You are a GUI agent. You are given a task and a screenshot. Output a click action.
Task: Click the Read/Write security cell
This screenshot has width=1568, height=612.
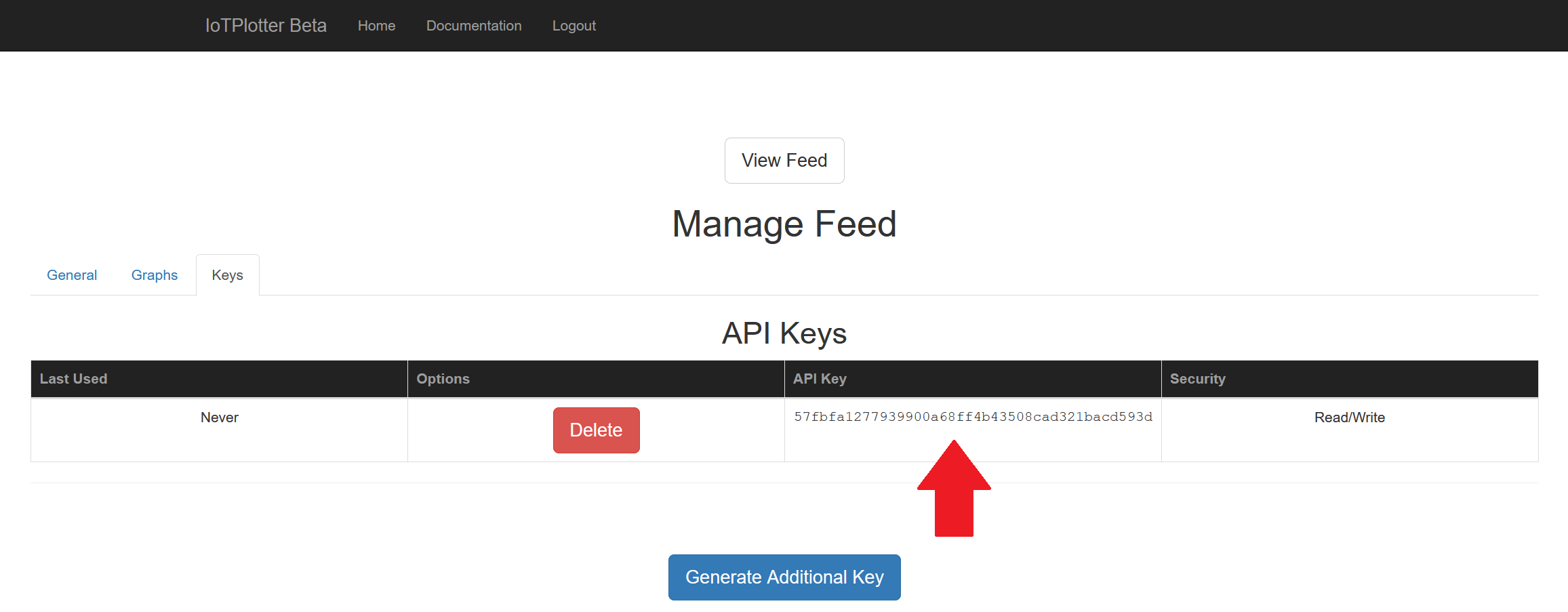1349,417
